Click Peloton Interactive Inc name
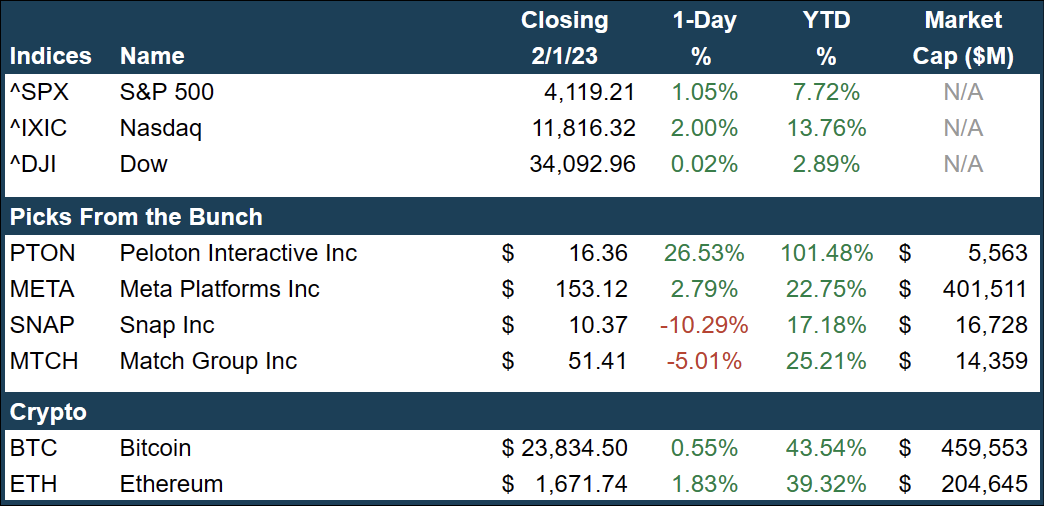 (238, 254)
